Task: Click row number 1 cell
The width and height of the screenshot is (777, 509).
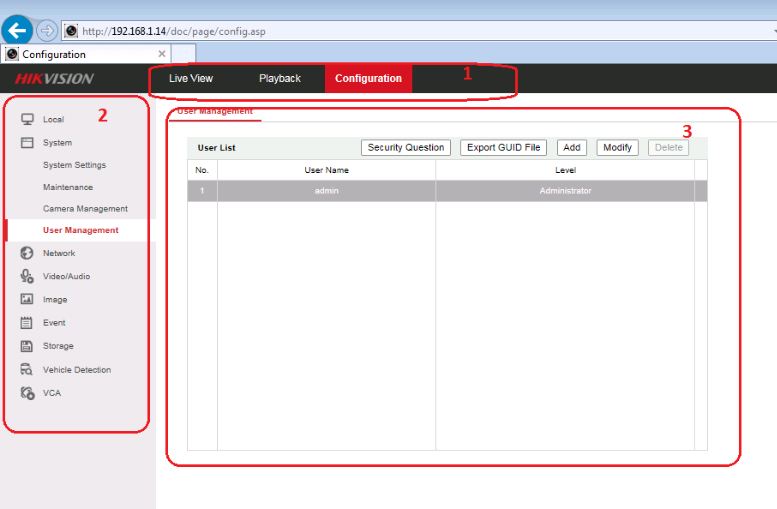Action: coord(202,191)
